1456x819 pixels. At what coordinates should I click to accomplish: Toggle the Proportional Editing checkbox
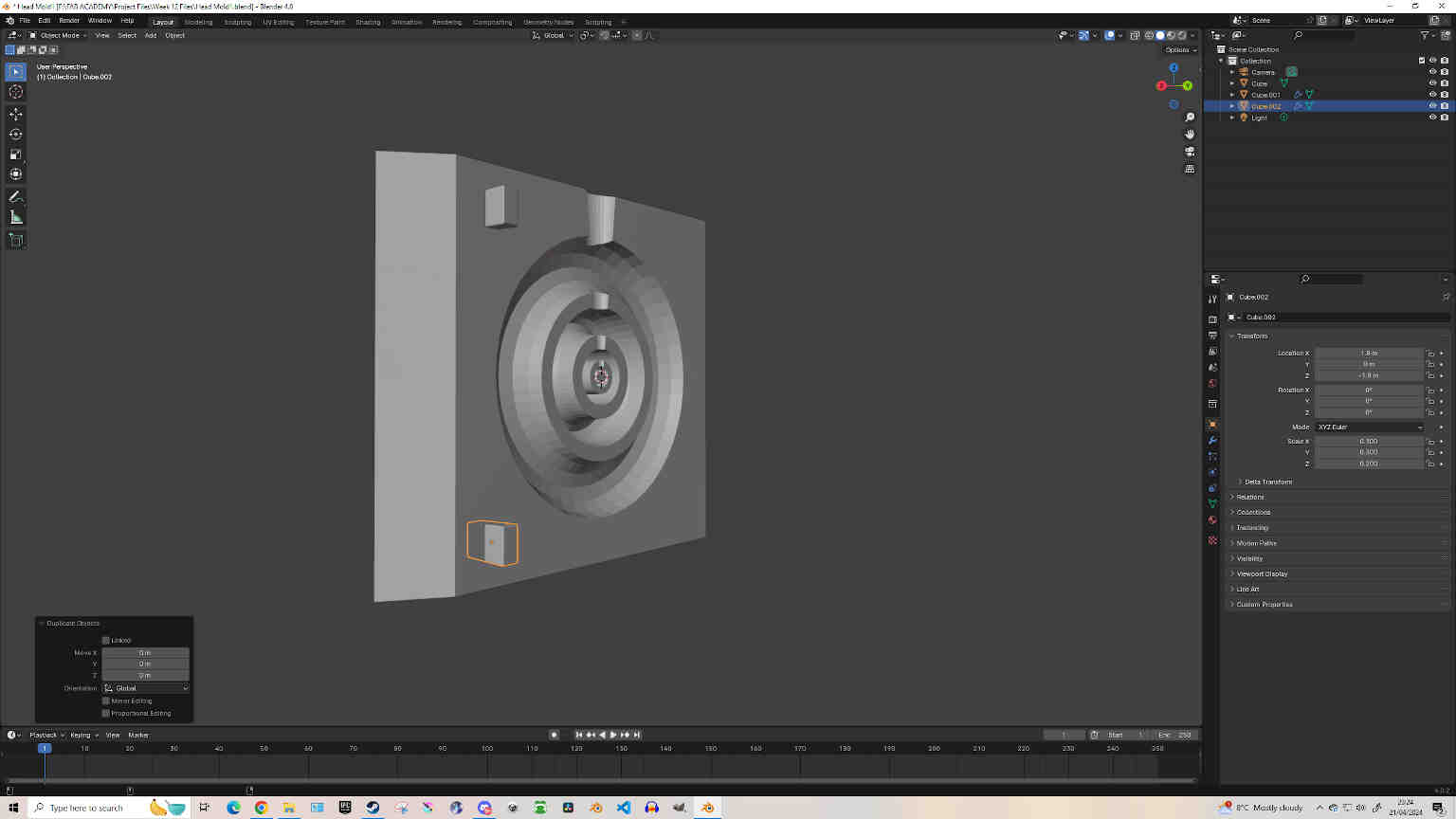click(x=106, y=714)
